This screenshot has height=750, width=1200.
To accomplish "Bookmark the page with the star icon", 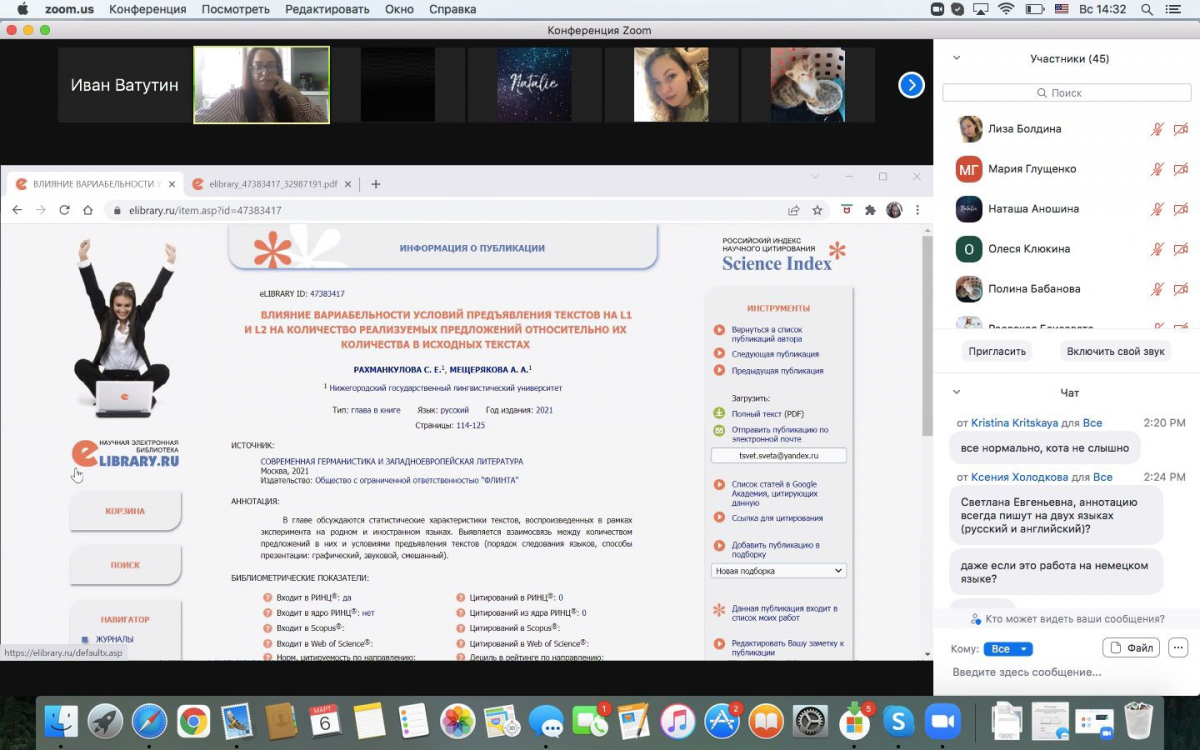I will 817,210.
